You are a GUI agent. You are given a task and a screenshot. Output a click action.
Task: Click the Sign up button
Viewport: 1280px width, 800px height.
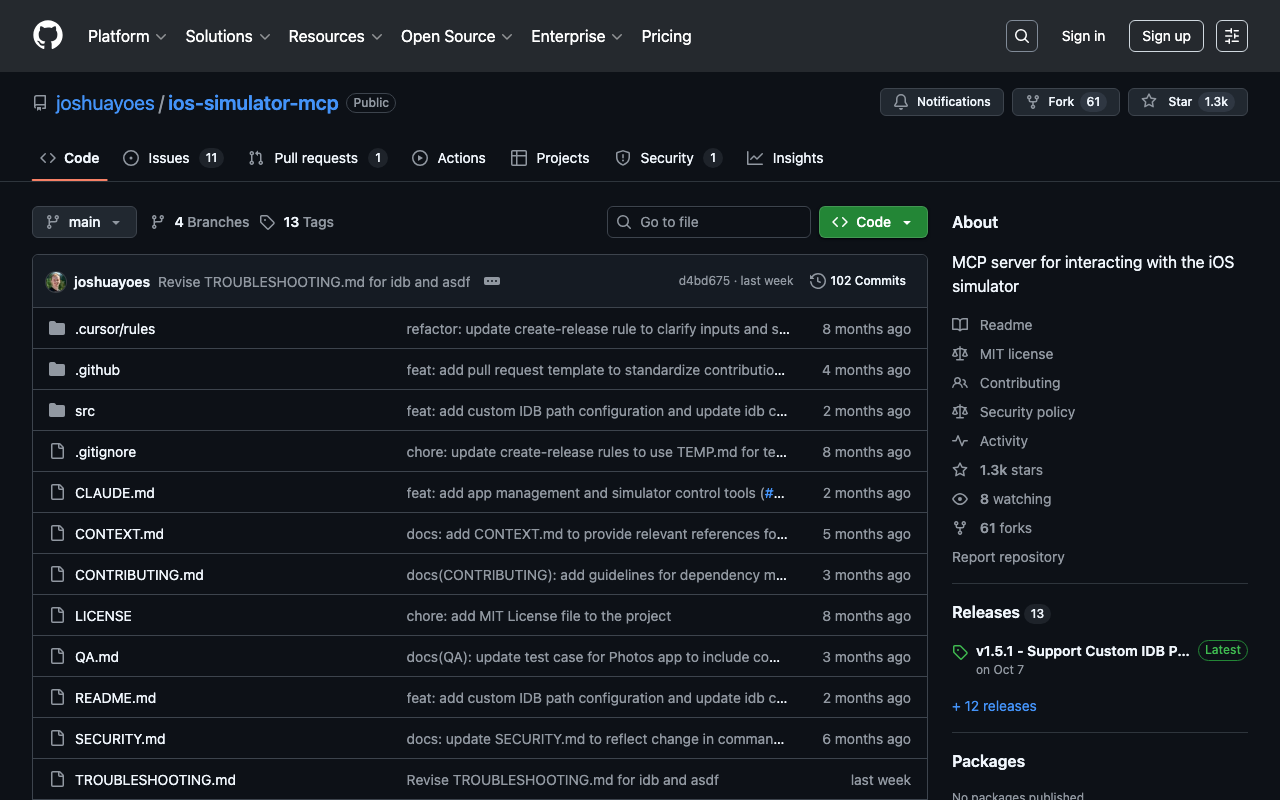[x=1166, y=36]
